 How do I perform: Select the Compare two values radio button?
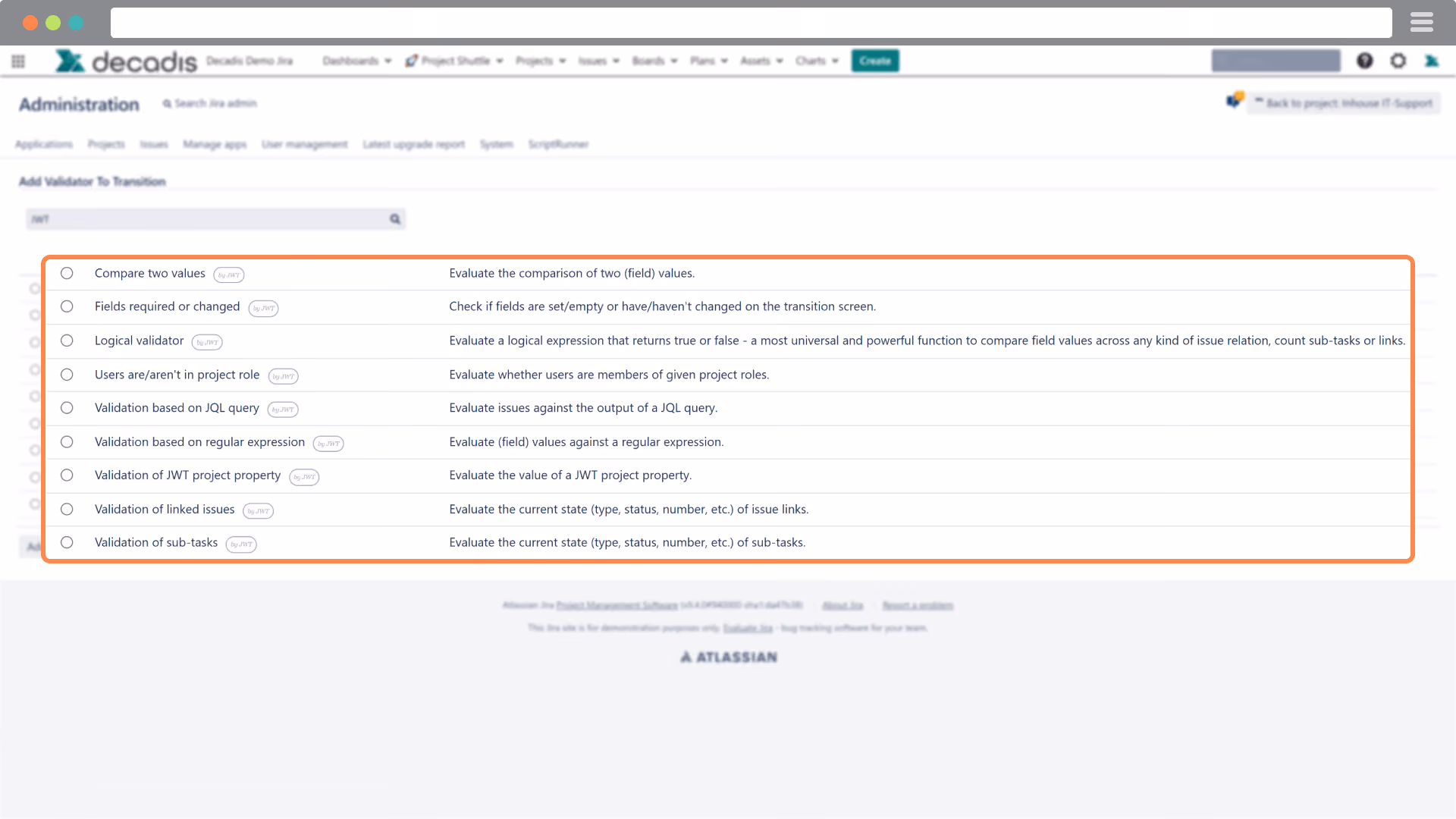click(67, 273)
